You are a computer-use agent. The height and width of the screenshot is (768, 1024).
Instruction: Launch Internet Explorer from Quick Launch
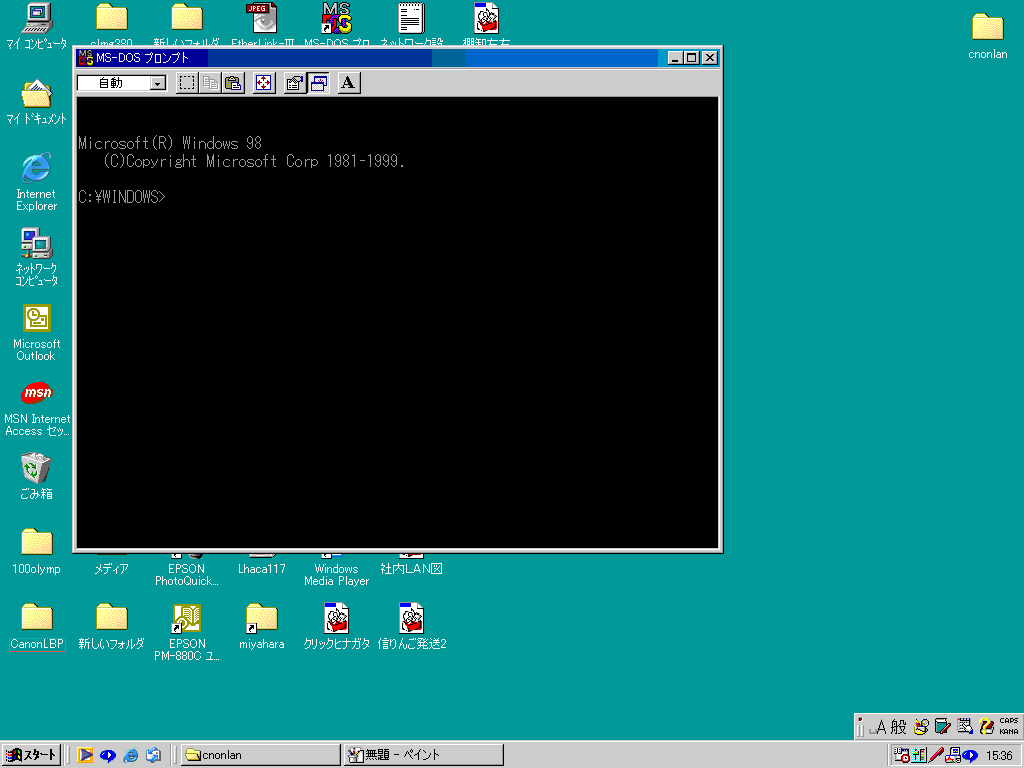click(131, 755)
